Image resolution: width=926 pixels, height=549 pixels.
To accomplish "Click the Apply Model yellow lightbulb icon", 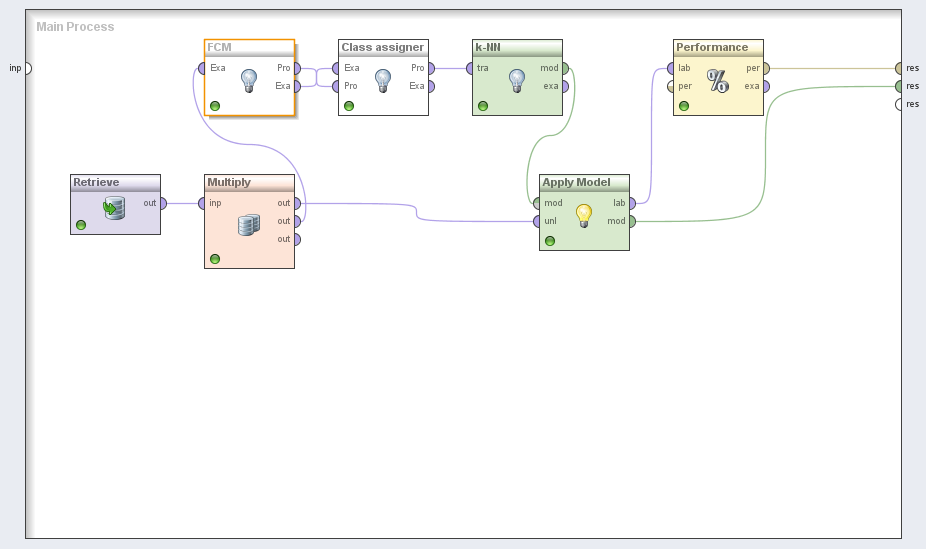I will point(584,215).
